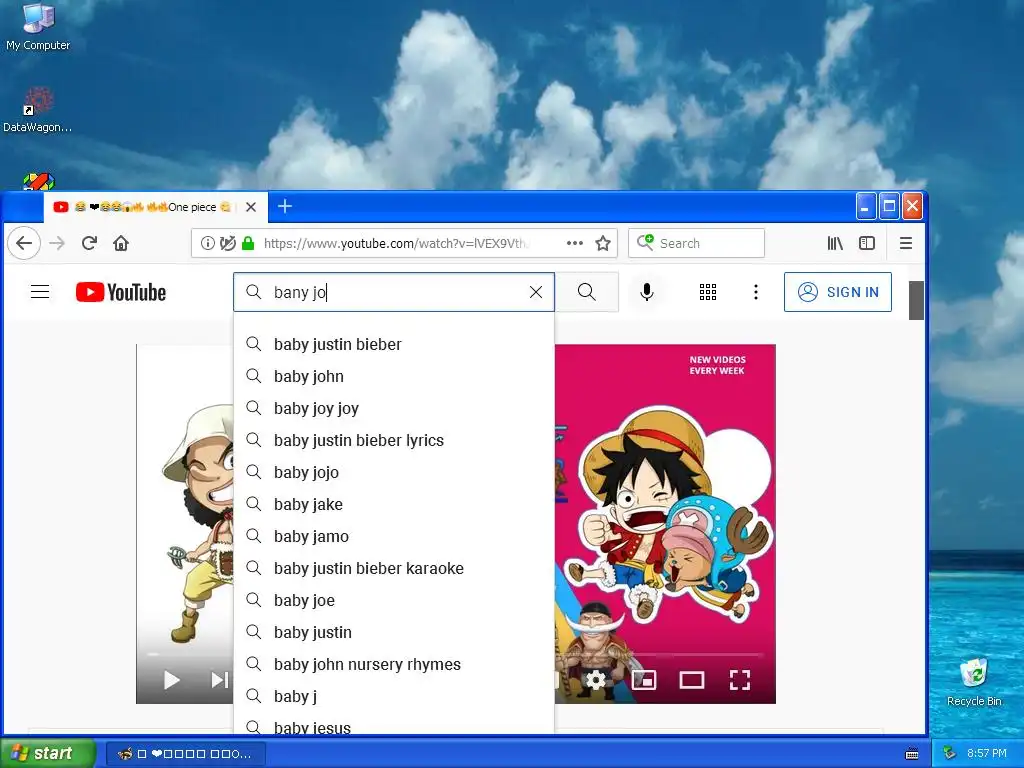The height and width of the screenshot is (768, 1024).
Task: Open the video player settings gear
Action: [596, 680]
